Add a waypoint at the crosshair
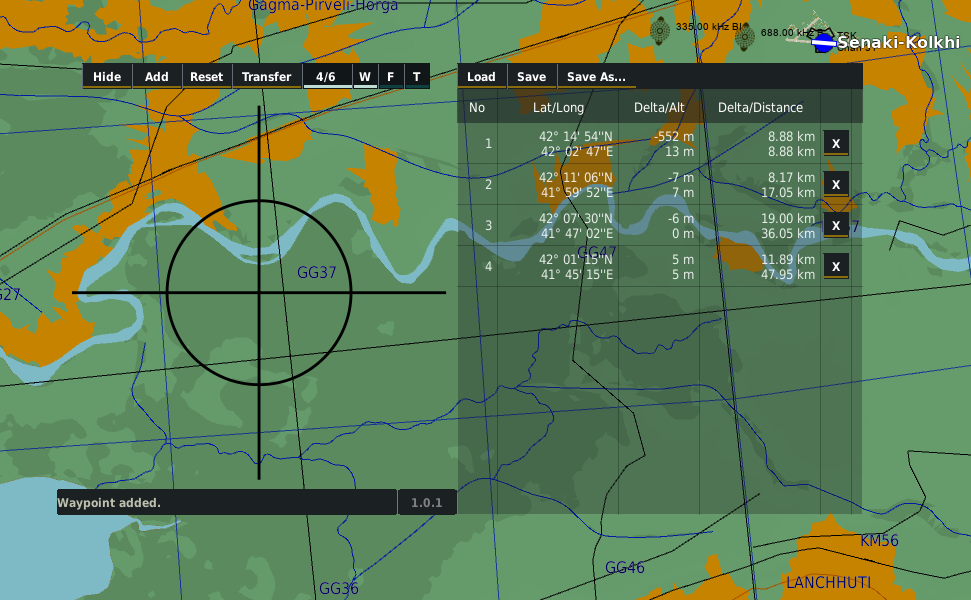 pyautogui.click(x=157, y=77)
